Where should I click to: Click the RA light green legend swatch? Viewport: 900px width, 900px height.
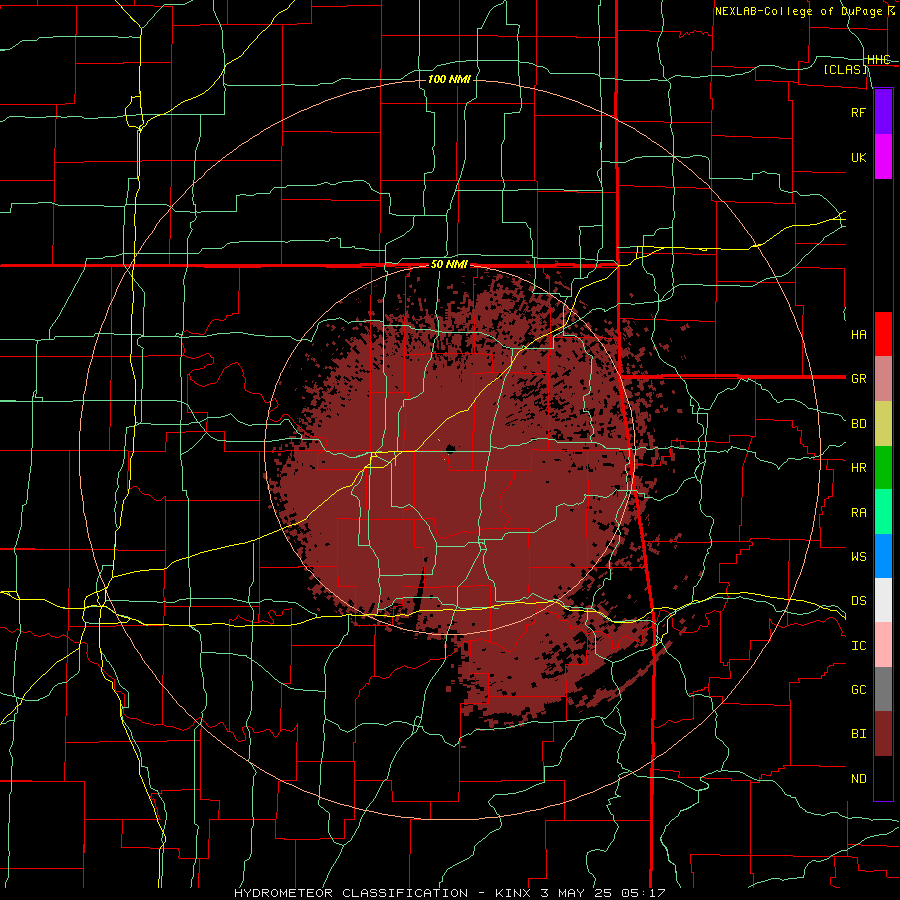pos(883,512)
